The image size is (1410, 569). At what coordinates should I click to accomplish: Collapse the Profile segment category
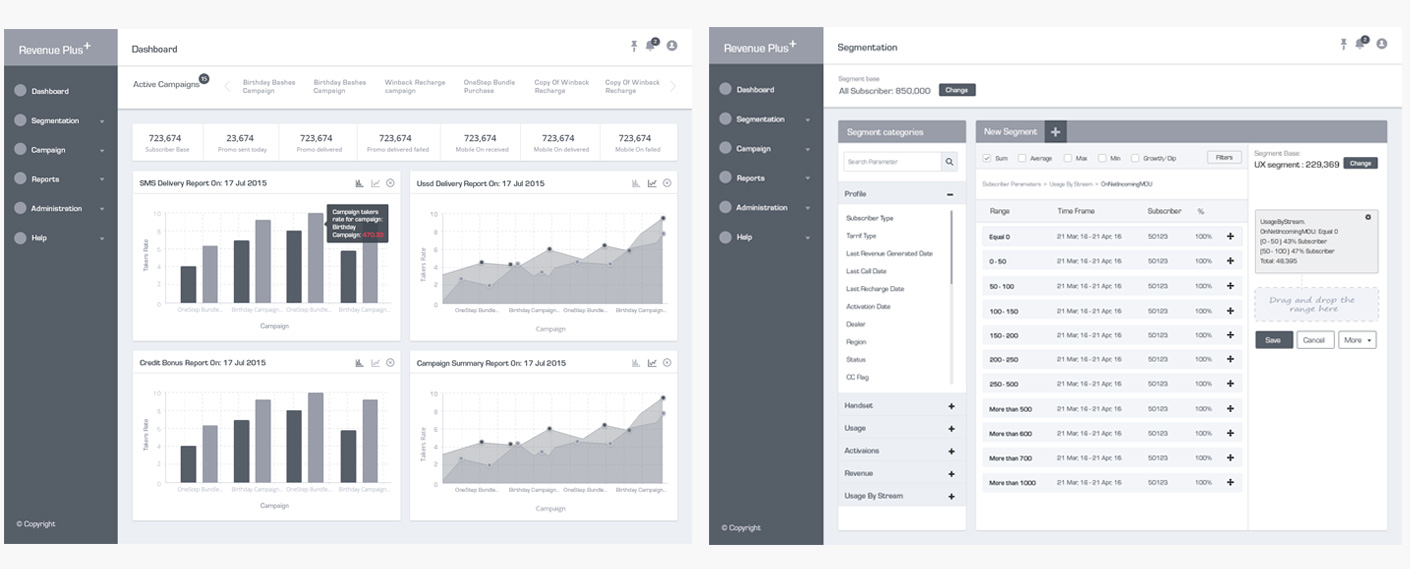click(950, 195)
